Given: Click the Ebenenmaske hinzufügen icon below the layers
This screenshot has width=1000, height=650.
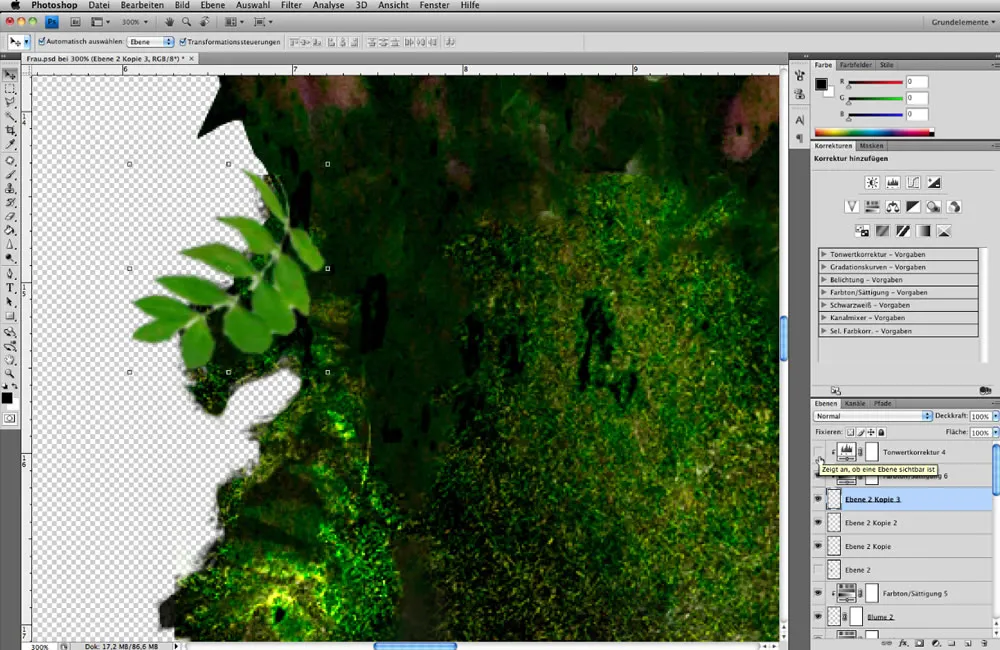Looking at the screenshot, I should tap(919, 643).
